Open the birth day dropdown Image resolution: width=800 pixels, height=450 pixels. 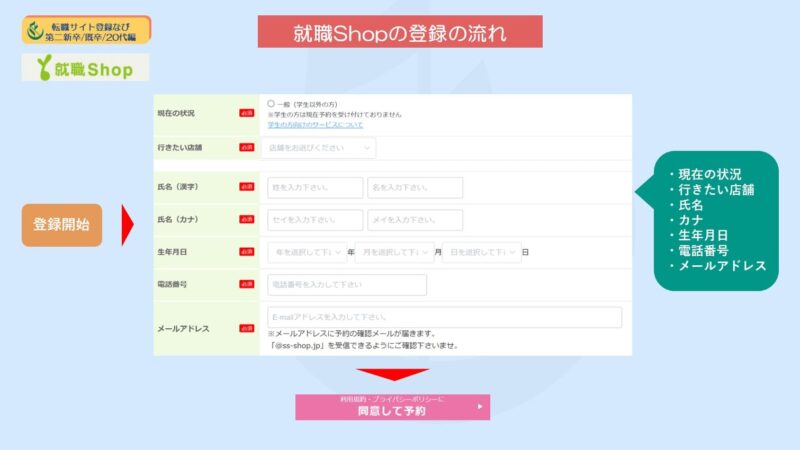[482, 252]
